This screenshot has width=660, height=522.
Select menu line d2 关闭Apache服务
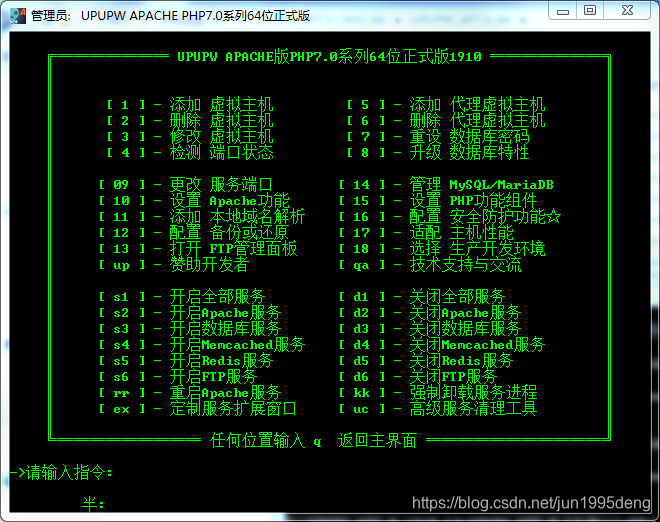[x=430, y=312]
